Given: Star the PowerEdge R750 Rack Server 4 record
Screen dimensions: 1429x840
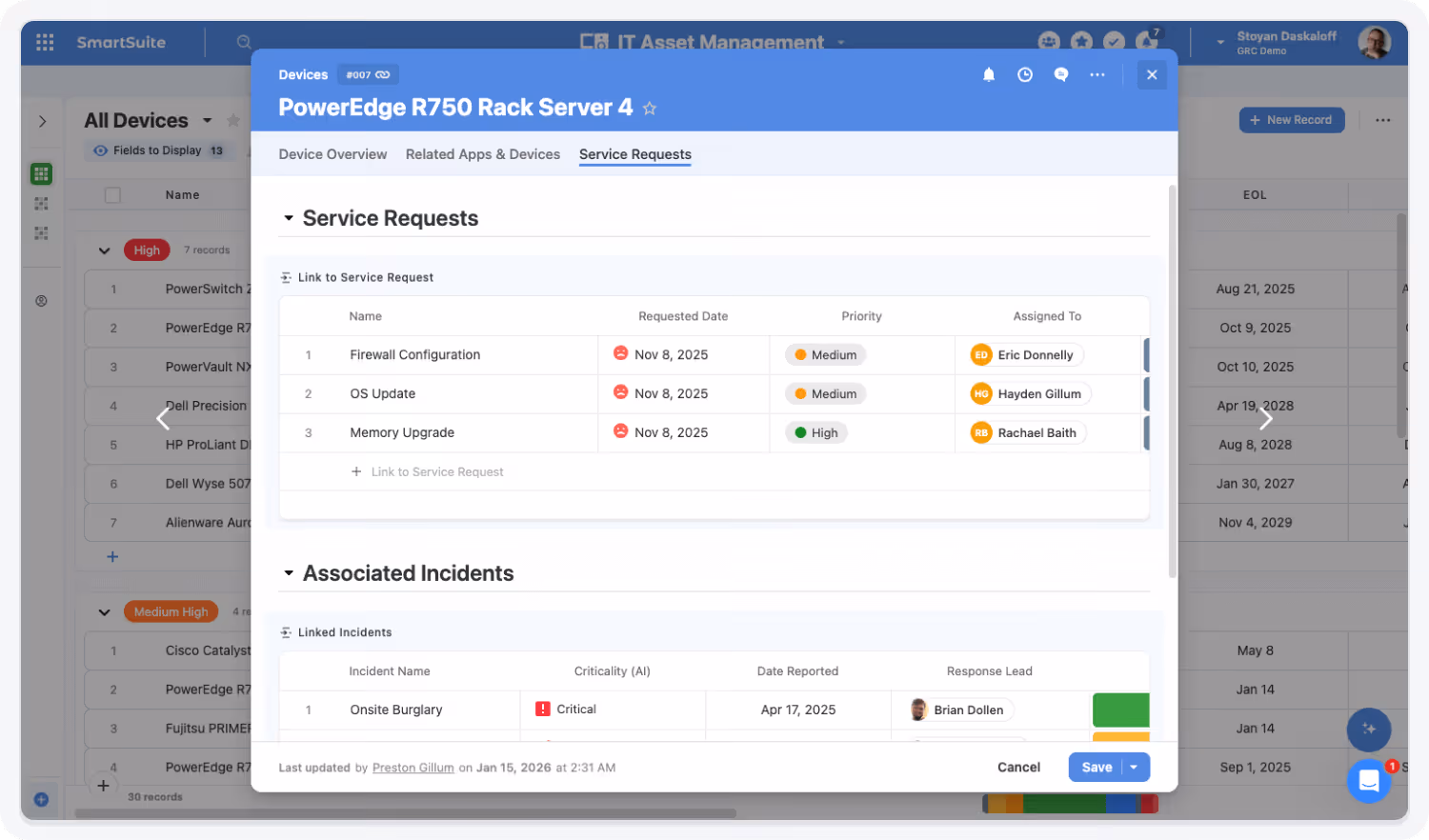Looking at the screenshot, I should [x=650, y=109].
